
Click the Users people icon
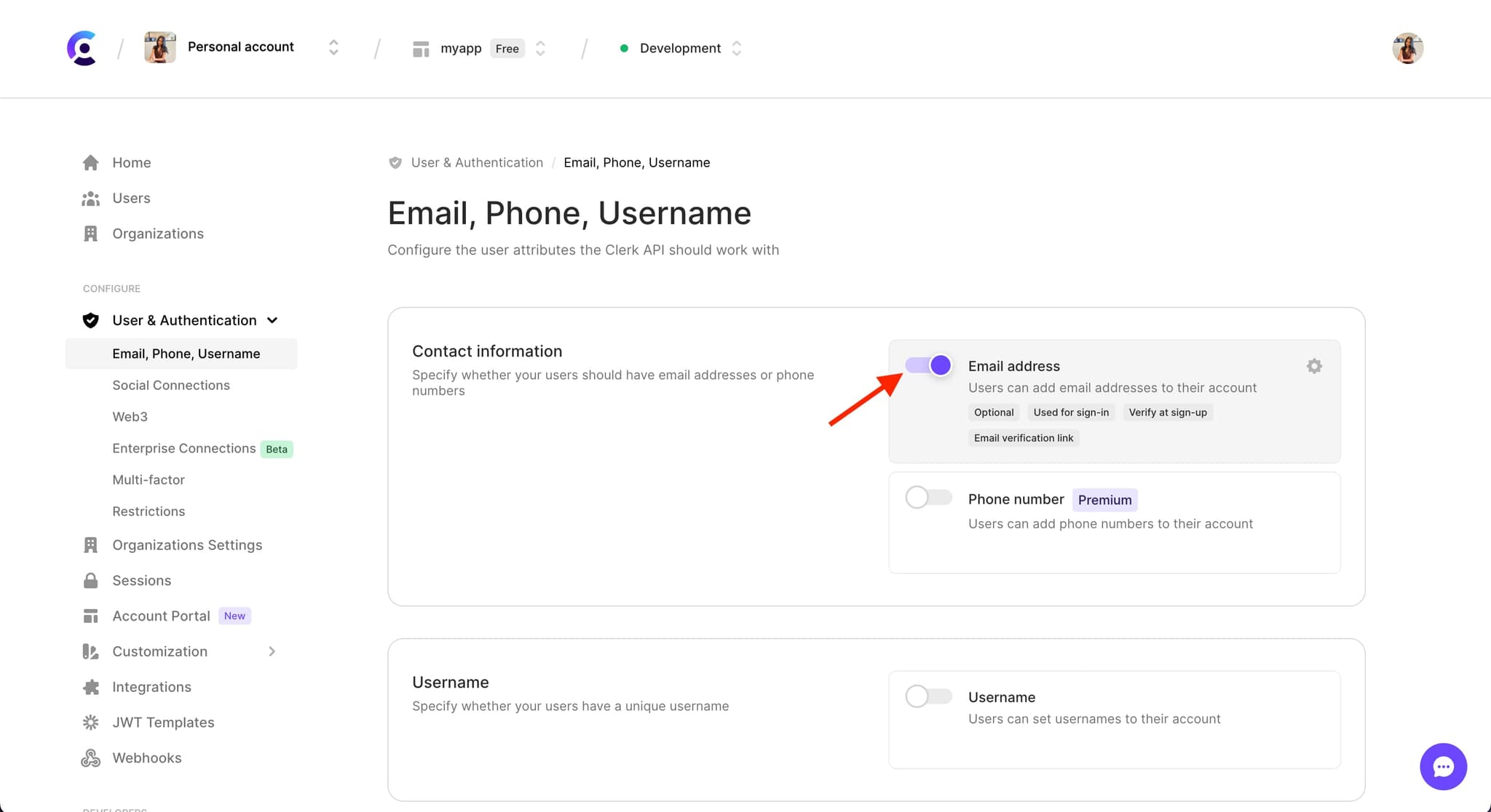[90, 198]
